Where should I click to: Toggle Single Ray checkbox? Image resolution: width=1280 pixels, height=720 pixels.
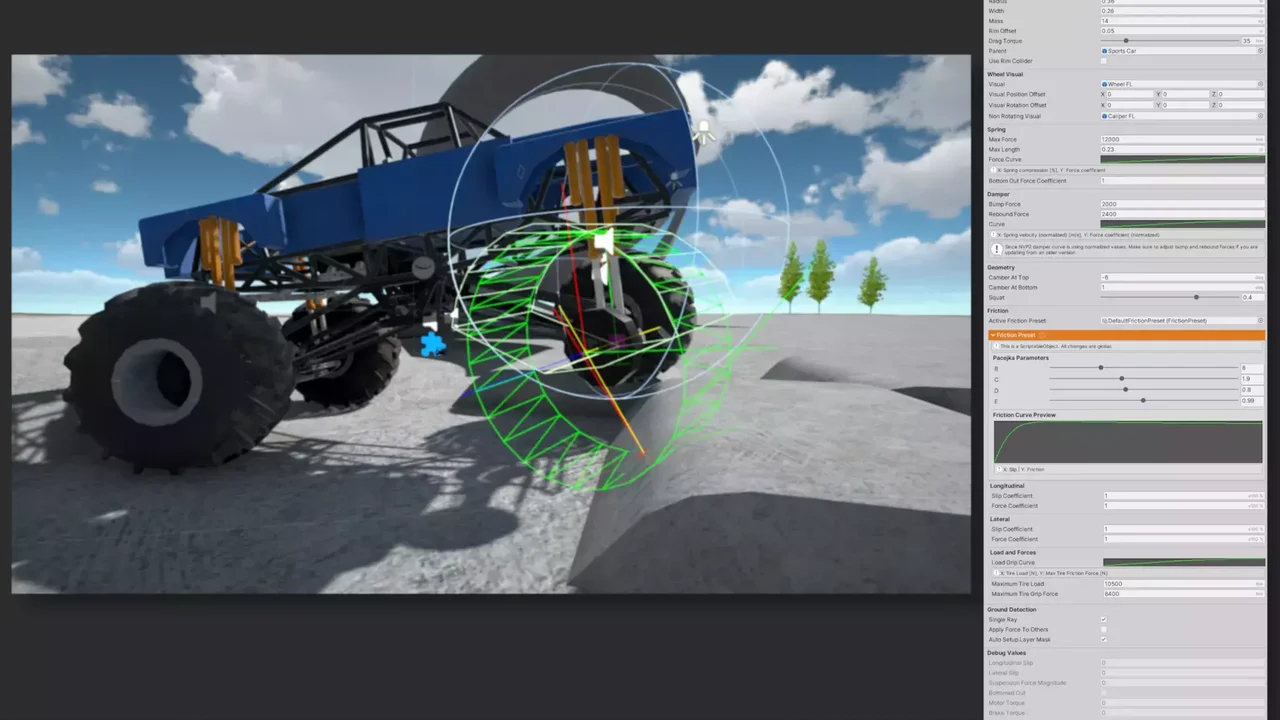pos(1104,620)
